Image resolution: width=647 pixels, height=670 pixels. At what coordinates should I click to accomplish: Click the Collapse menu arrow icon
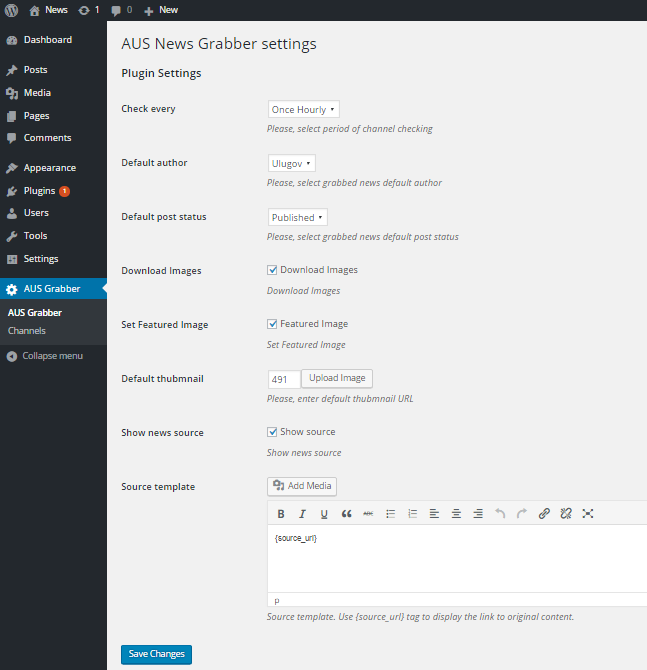(12, 356)
